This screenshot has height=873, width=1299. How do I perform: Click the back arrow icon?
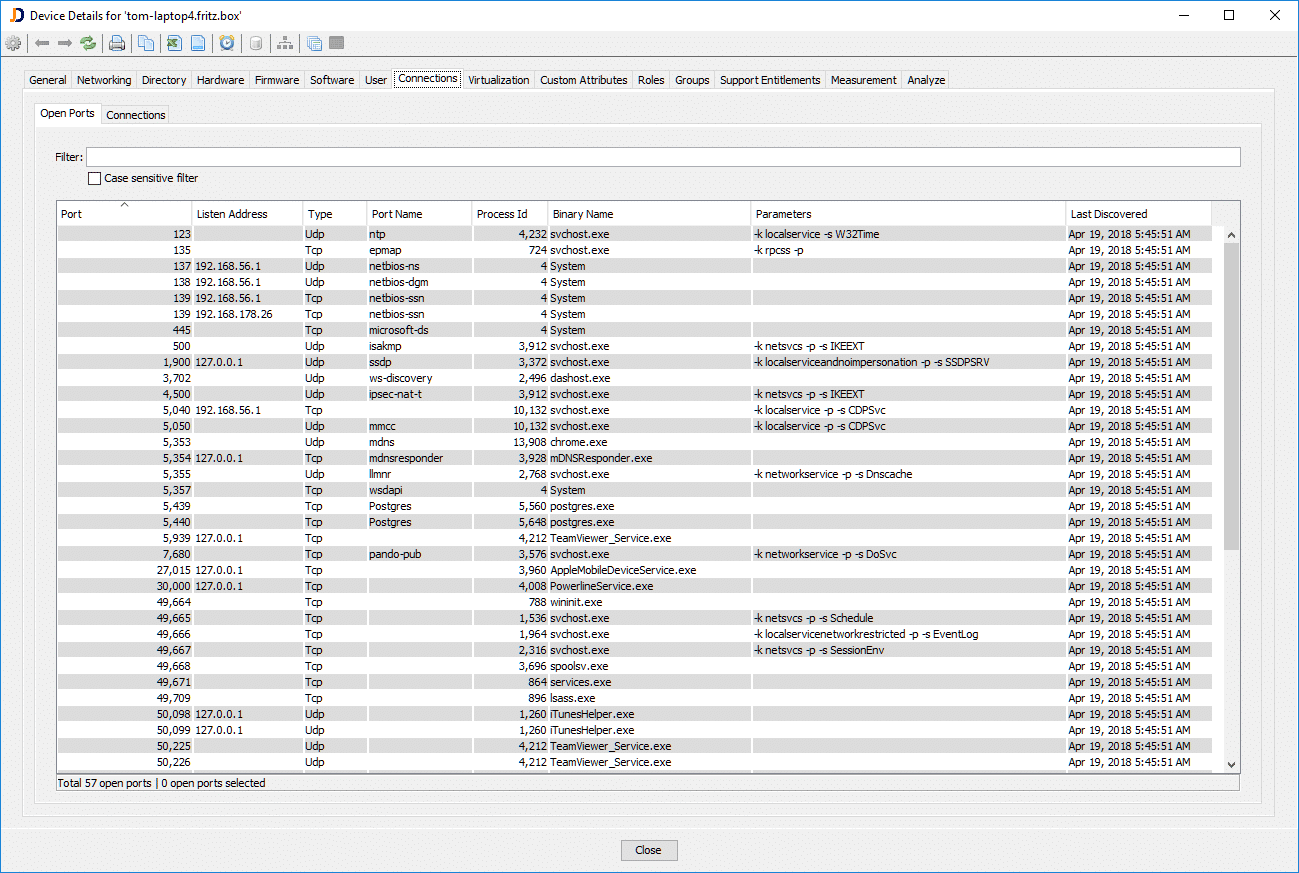coord(42,43)
